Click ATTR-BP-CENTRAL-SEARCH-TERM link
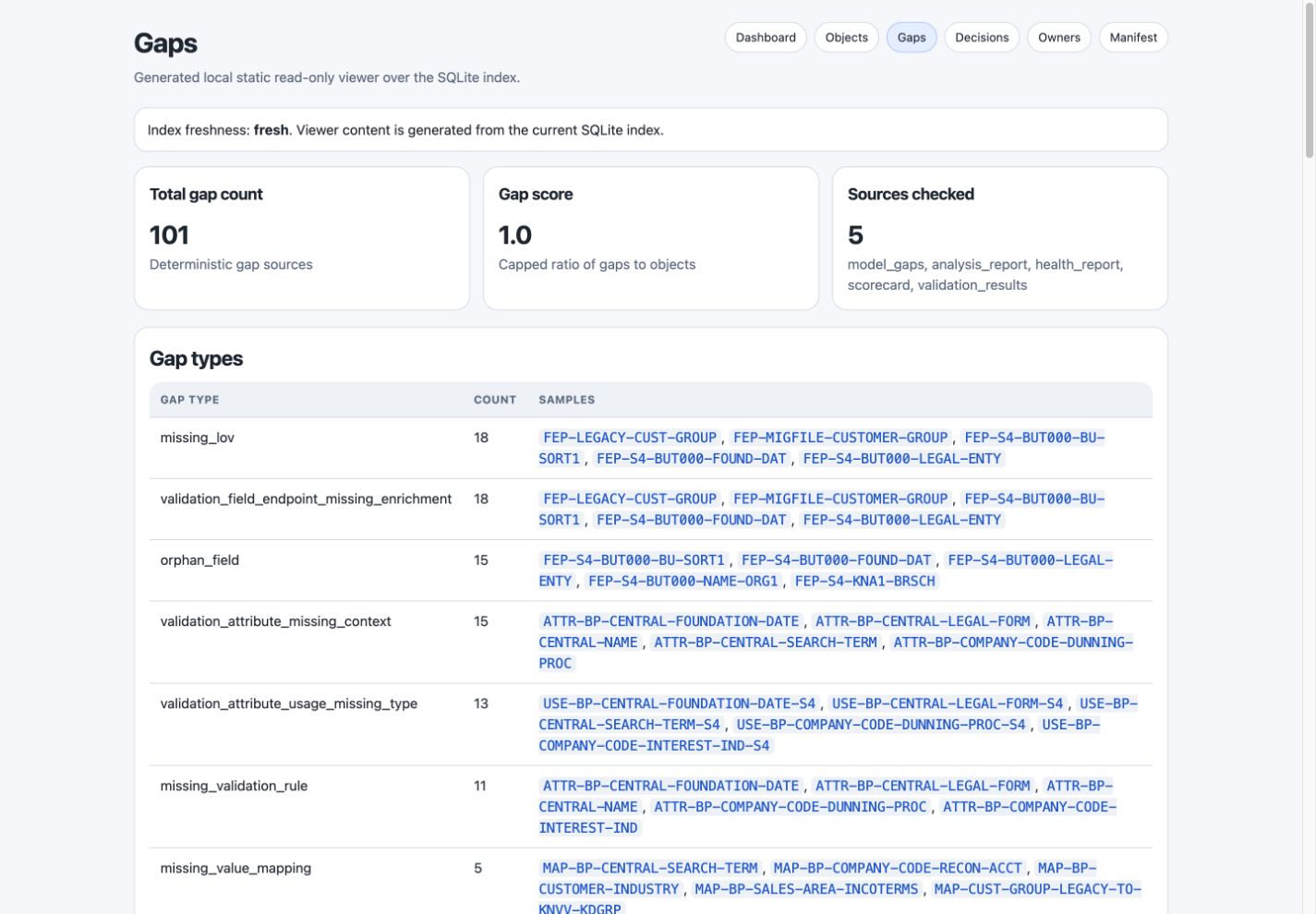Image resolution: width=1316 pixels, height=914 pixels. click(766, 643)
